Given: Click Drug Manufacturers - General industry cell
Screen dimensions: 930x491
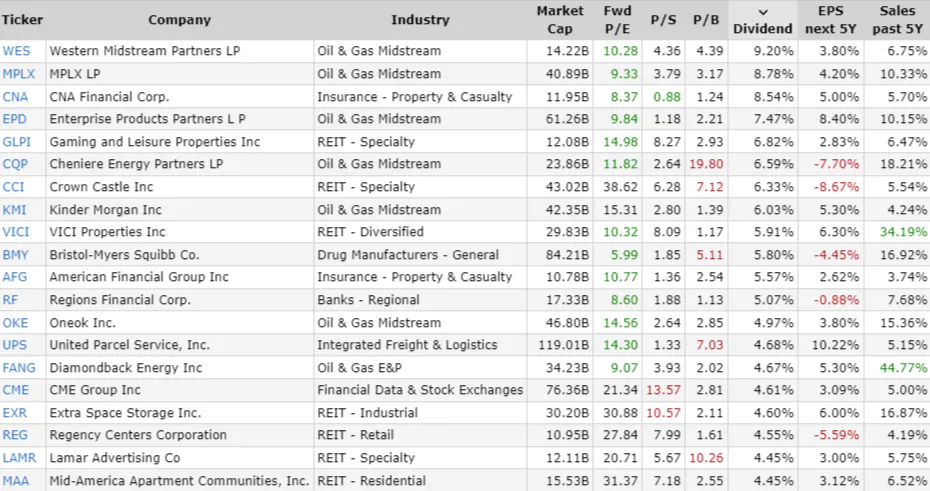Looking at the screenshot, I should pos(408,255).
